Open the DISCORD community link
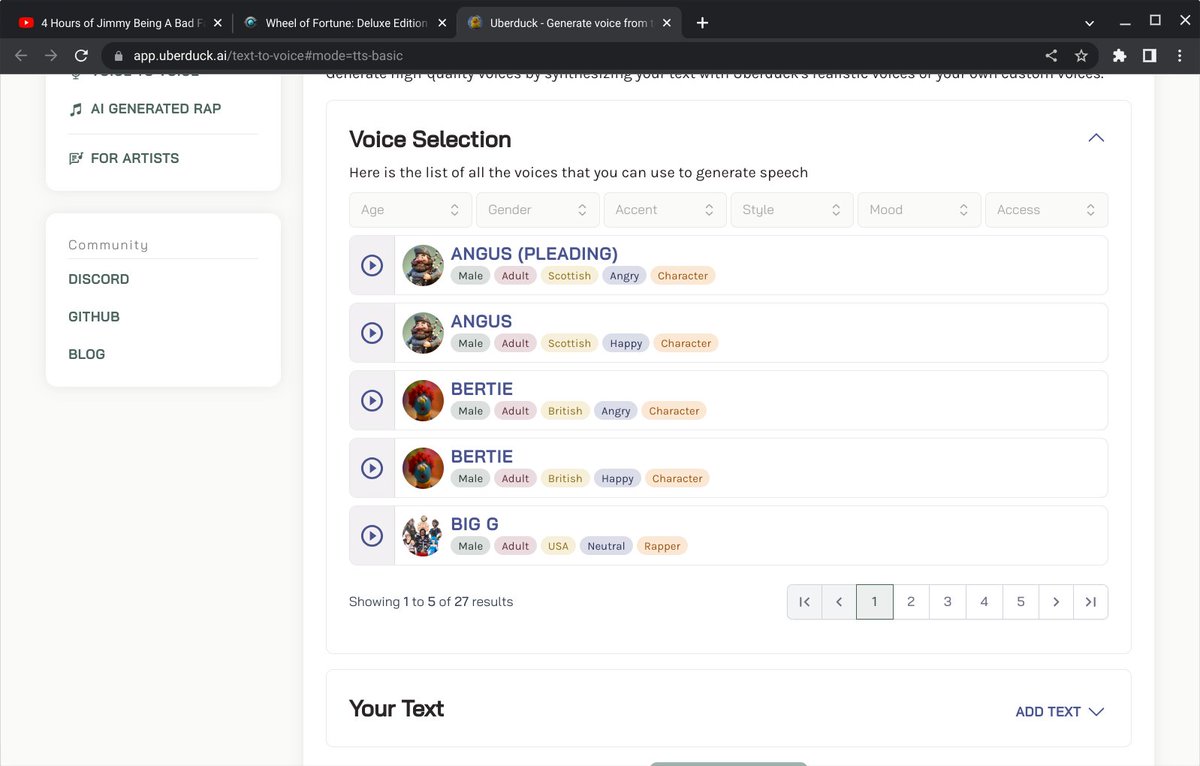The width and height of the screenshot is (1200, 766). pyautogui.click(x=99, y=279)
